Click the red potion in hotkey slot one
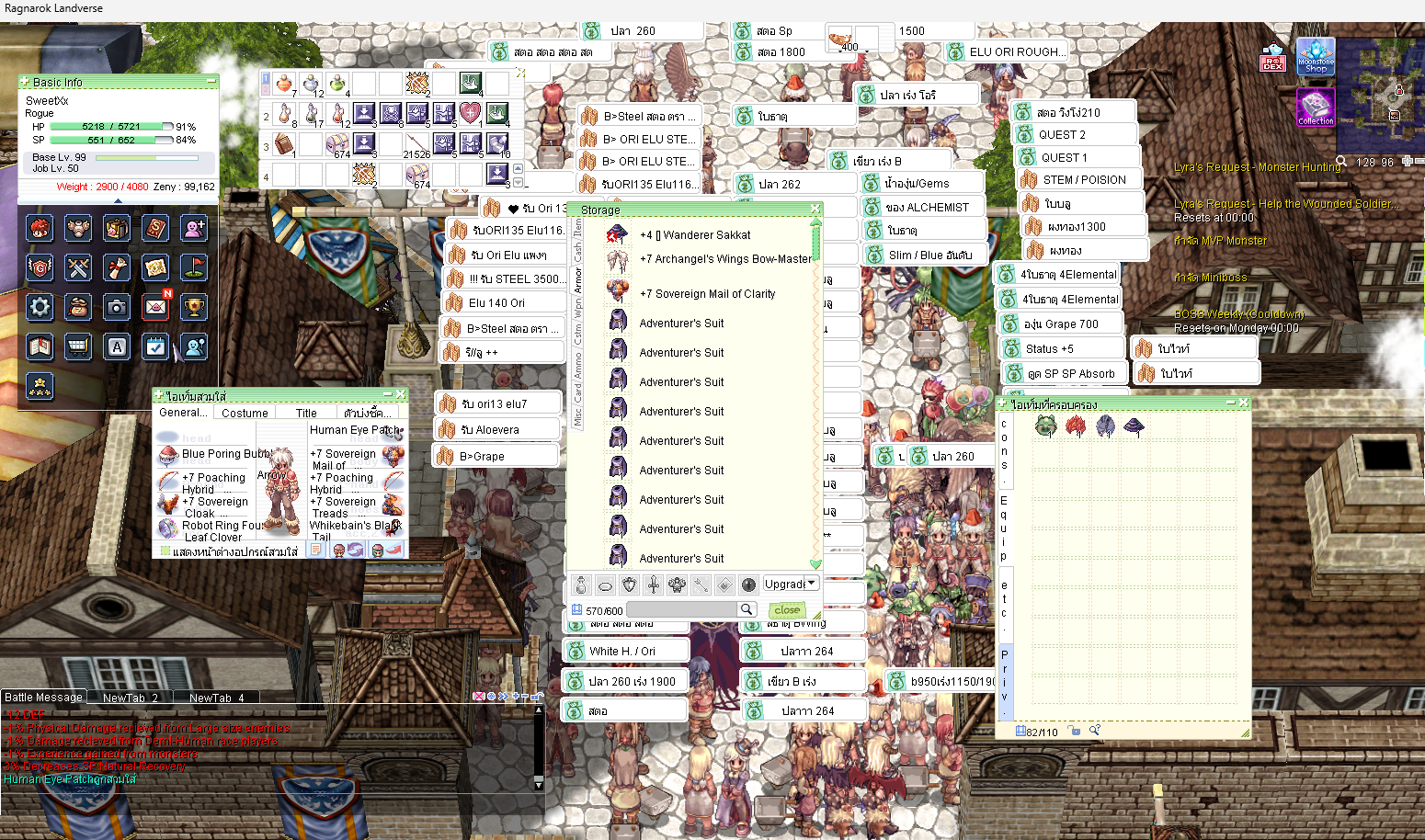Viewport: 1425px width, 840px height. 285,85
